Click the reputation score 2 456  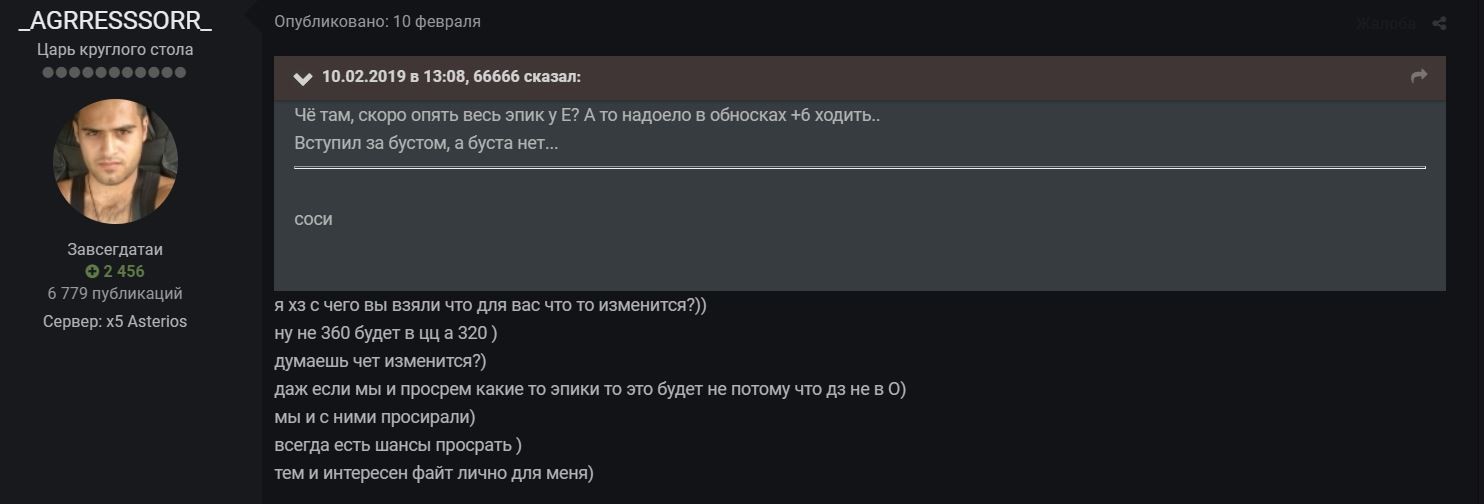(123, 271)
